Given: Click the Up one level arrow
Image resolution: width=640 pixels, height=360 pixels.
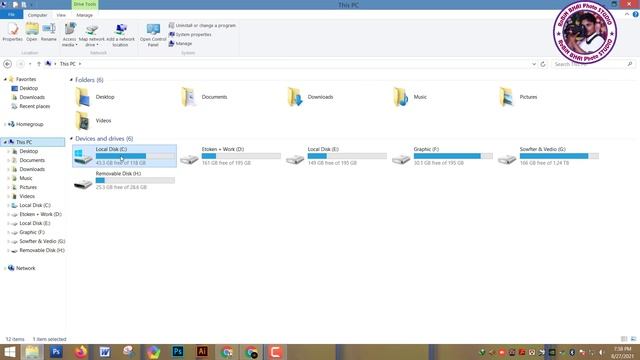Looking at the screenshot, I should [39, 64].
